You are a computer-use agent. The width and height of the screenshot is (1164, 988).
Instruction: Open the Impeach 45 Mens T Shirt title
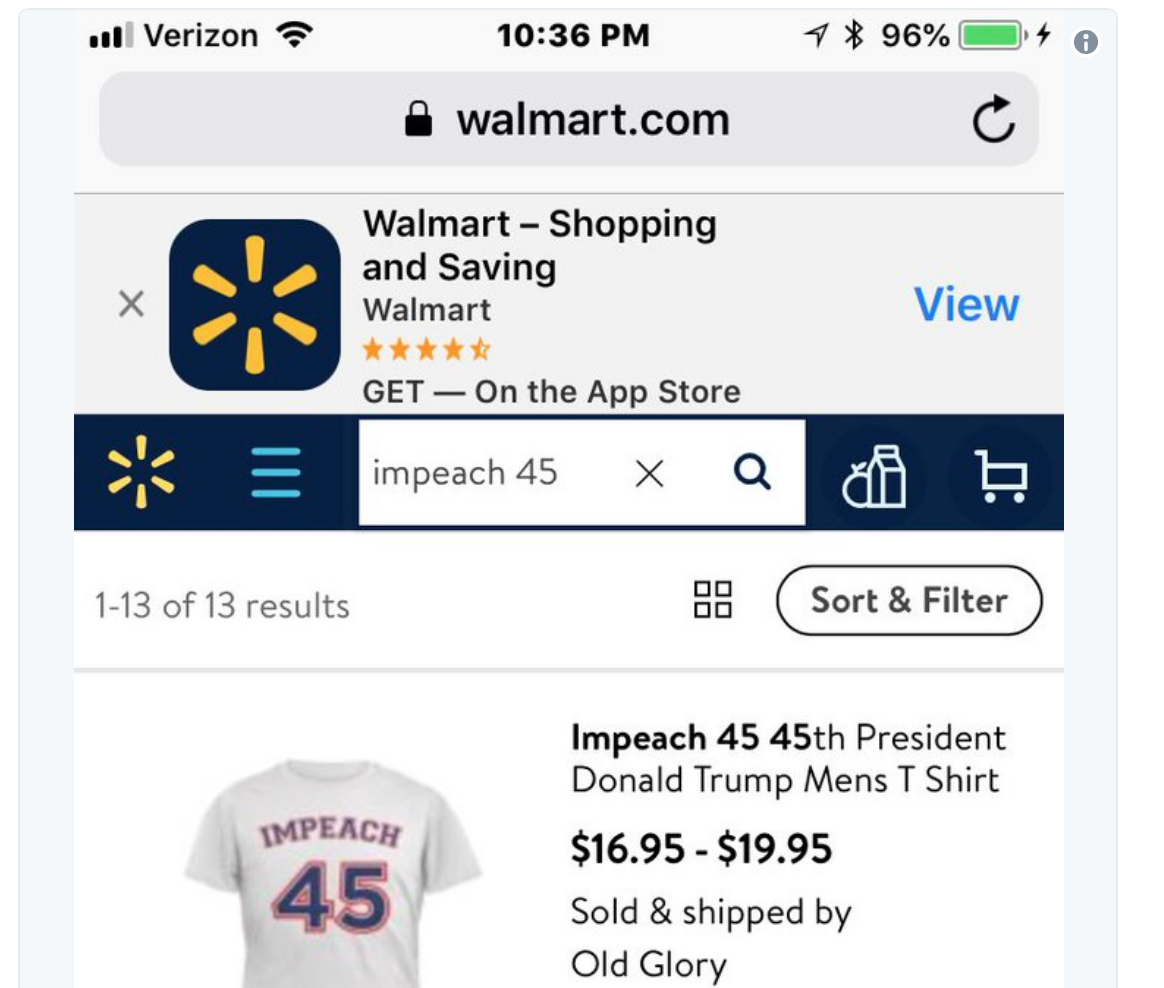pyautogui.click(x=787, y=758)
